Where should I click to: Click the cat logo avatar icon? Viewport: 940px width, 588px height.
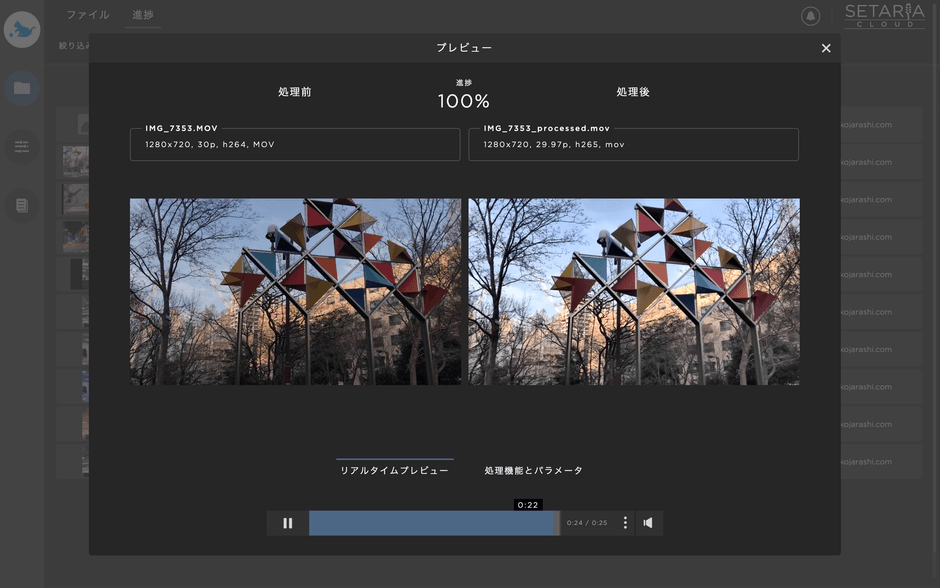tap(22, 30)
